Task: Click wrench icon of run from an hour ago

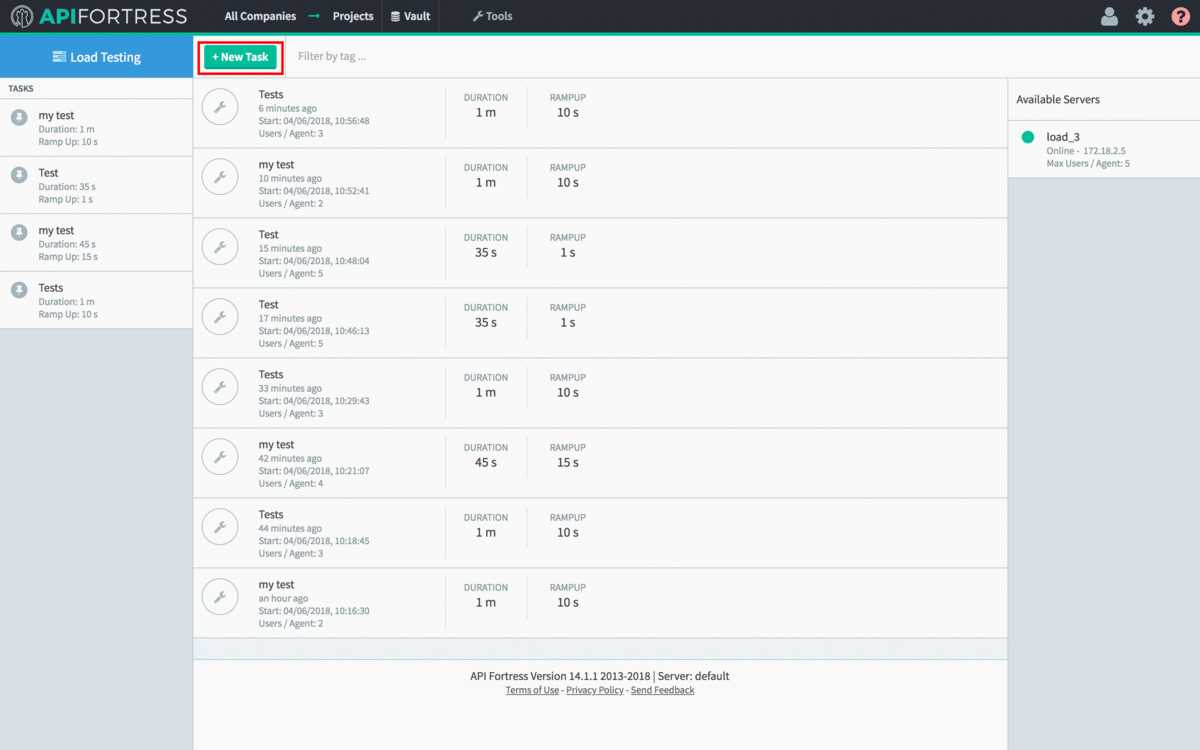Action: (220, 597)
